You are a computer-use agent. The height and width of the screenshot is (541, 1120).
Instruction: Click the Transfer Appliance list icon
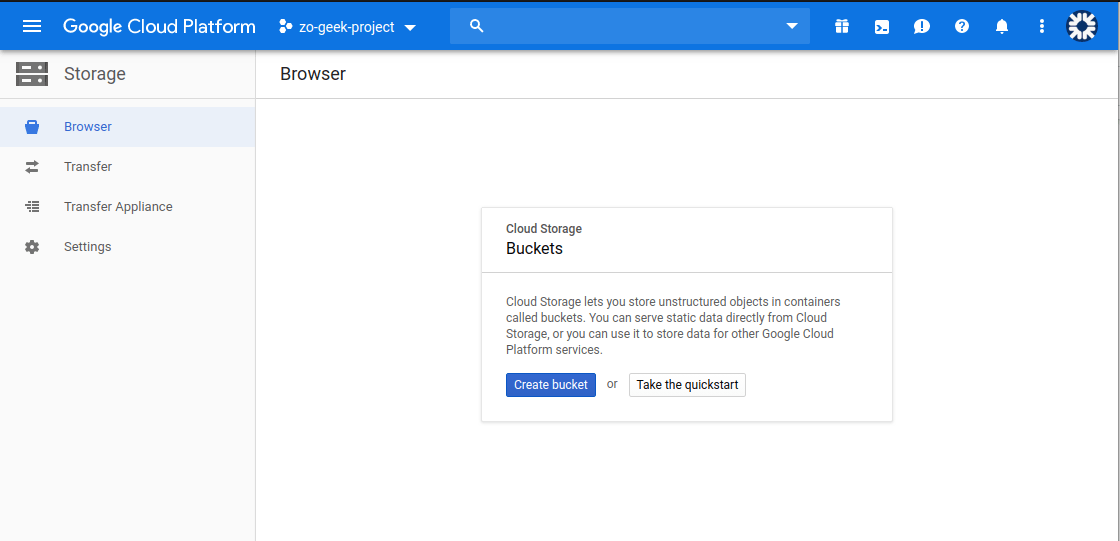point(32,207)
